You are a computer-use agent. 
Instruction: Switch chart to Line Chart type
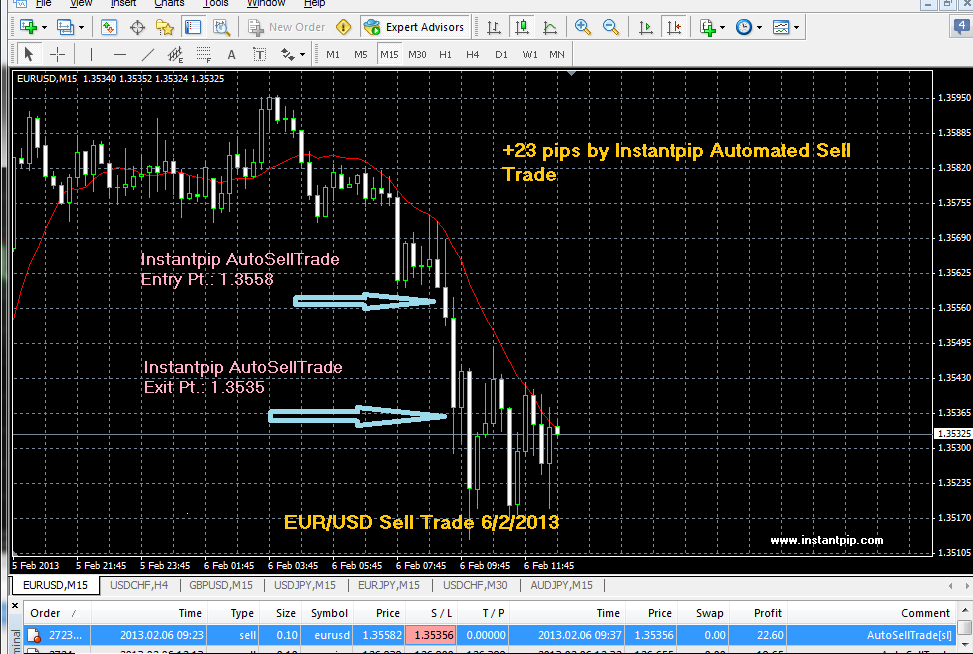click(x=550, y=27)
